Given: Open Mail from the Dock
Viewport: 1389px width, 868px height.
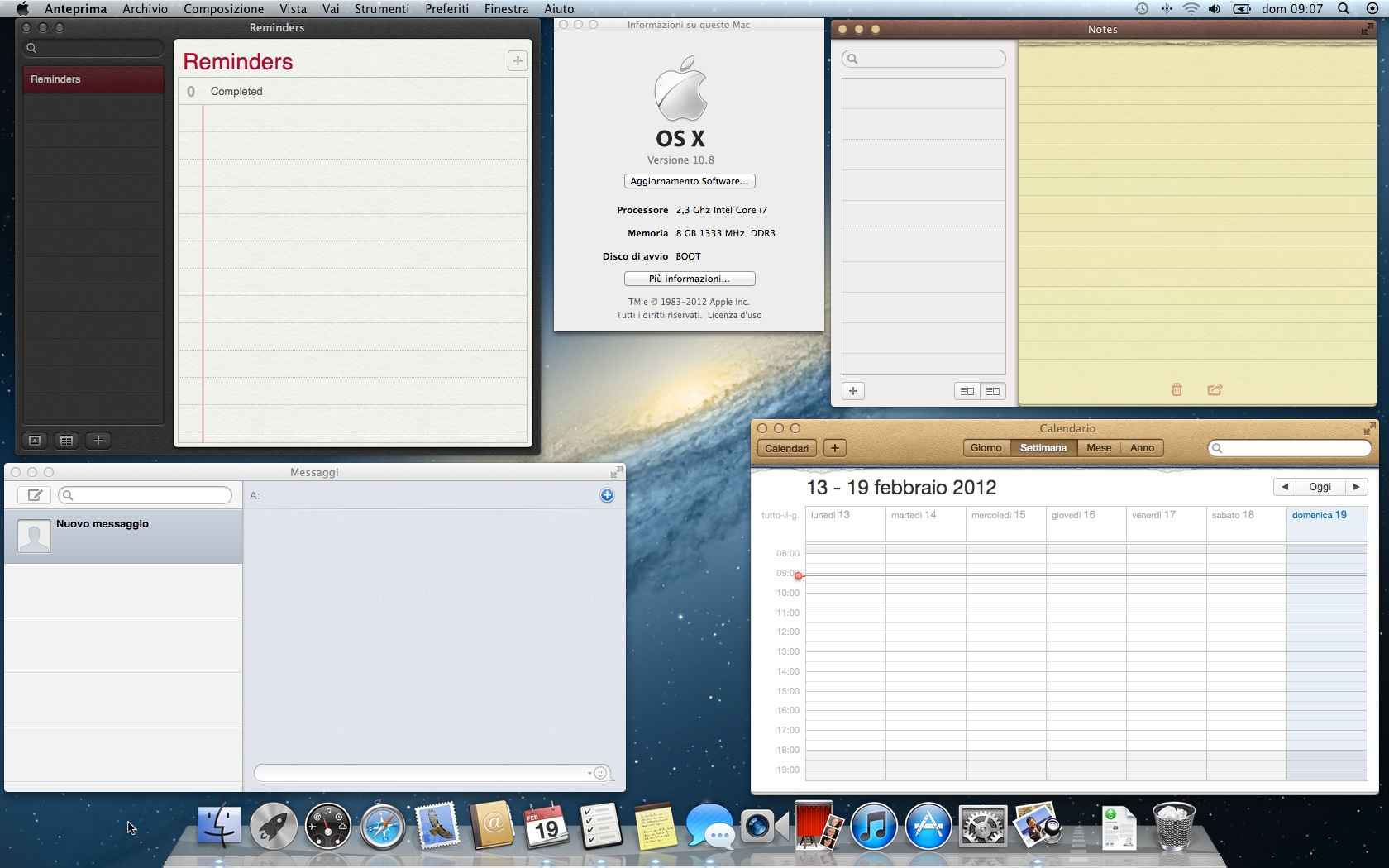Looking at the screenshot, I should pos(437,826).
